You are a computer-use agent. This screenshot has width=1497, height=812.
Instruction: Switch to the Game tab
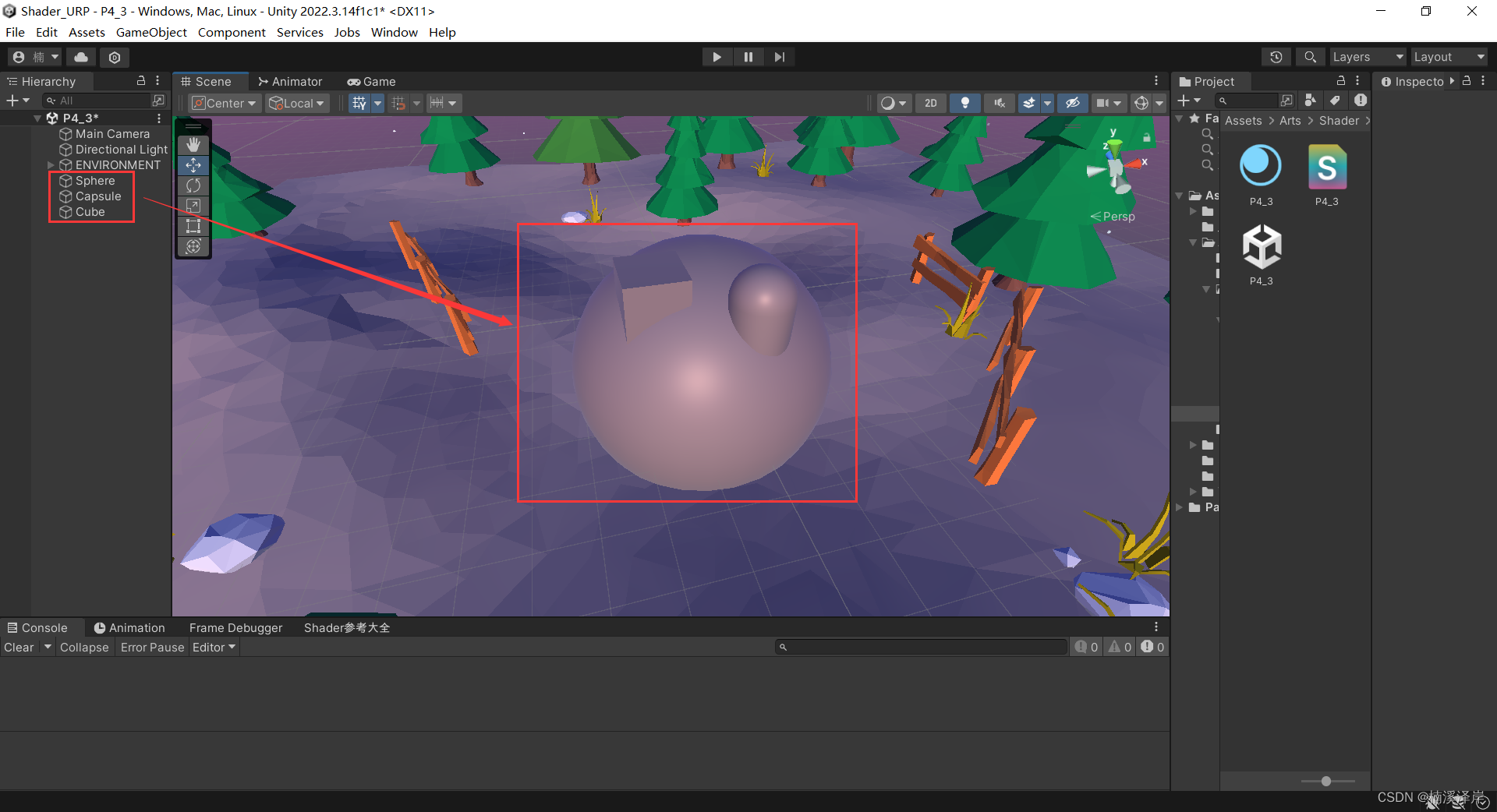click(x=372, y=81)
